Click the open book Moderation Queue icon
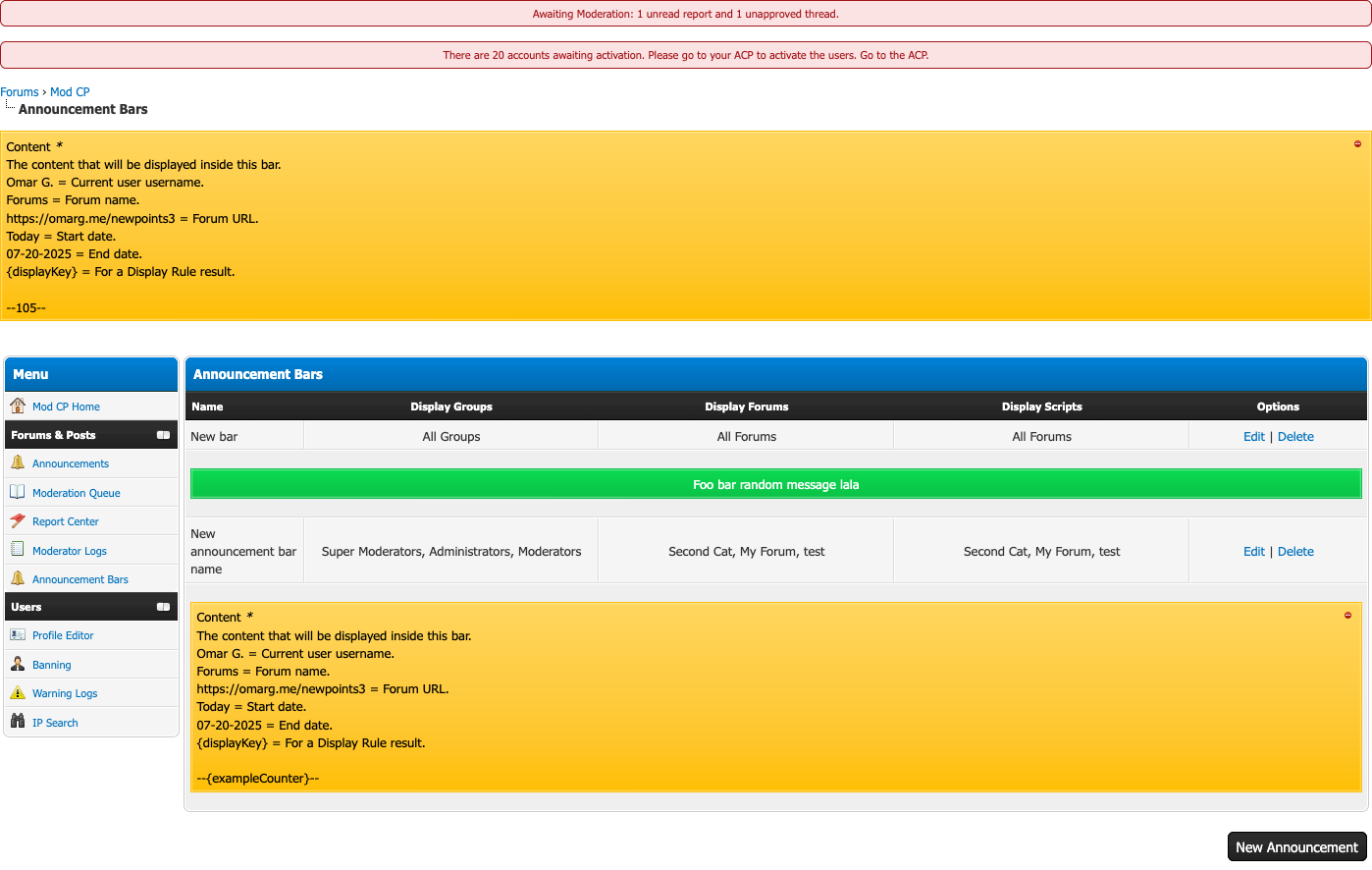Screen dimensions: 1372x870 18,492
